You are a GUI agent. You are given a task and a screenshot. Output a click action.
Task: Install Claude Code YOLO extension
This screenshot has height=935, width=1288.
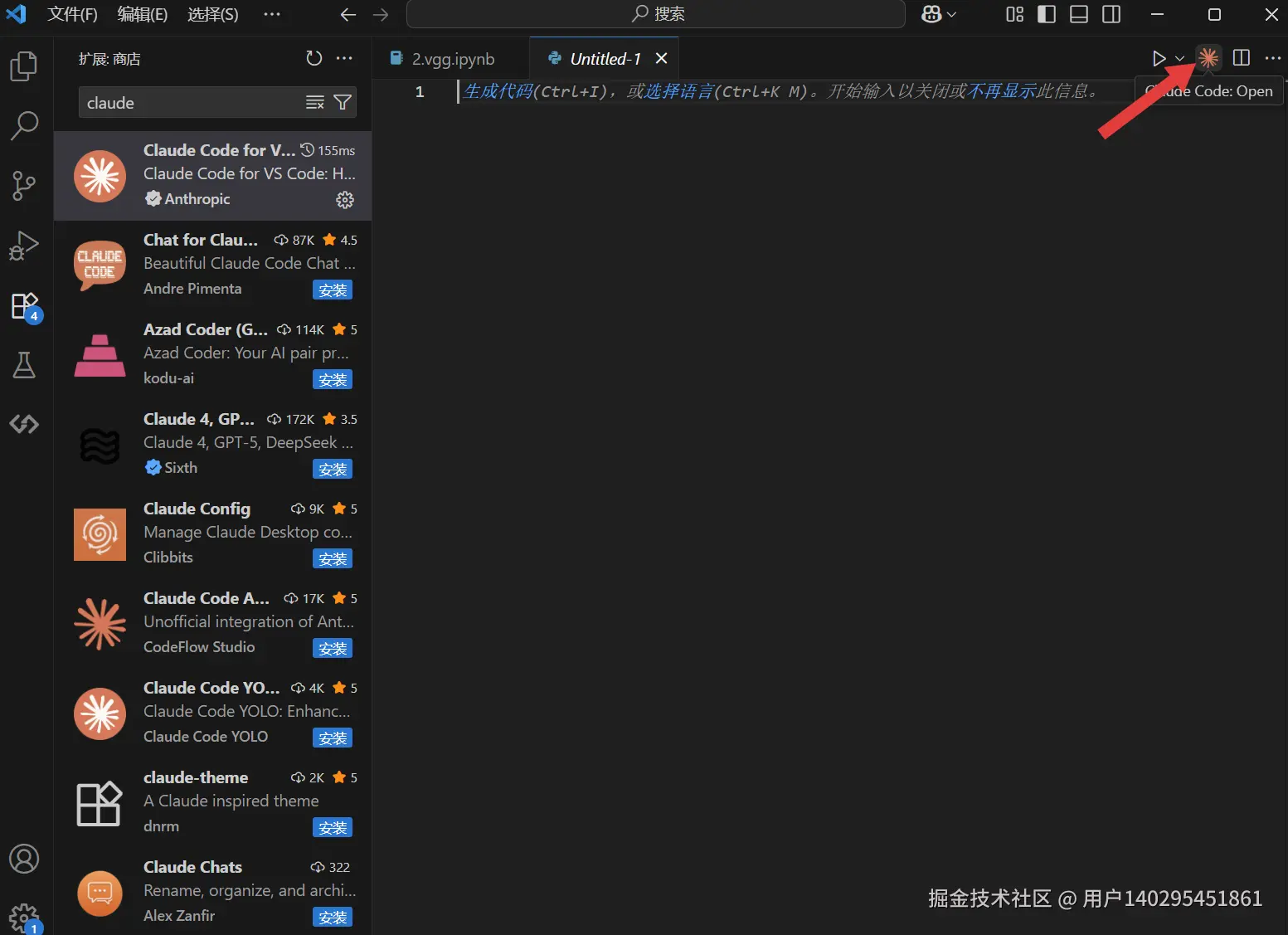click(x=333, y=738)
